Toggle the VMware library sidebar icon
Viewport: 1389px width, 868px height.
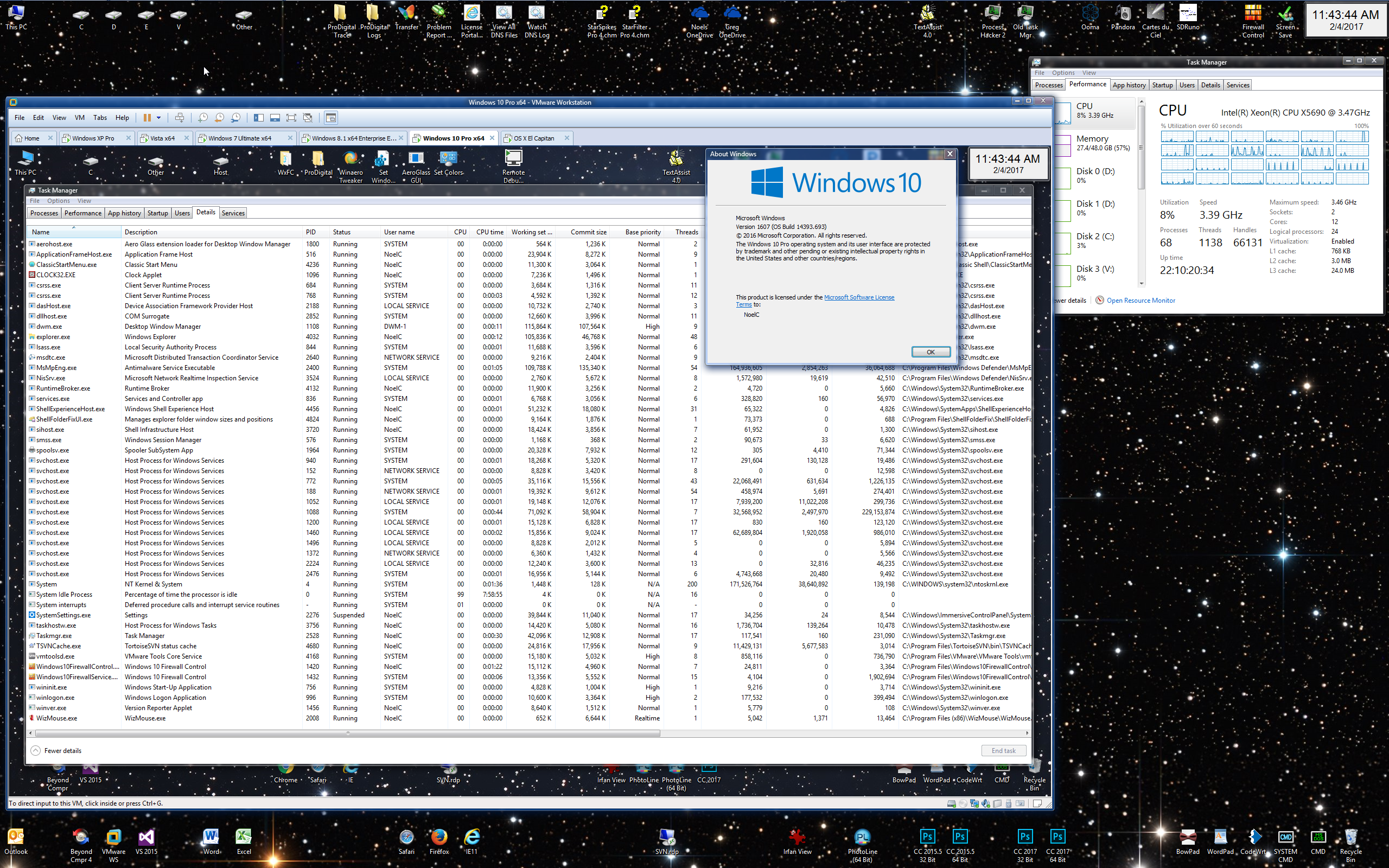[259, 118]
